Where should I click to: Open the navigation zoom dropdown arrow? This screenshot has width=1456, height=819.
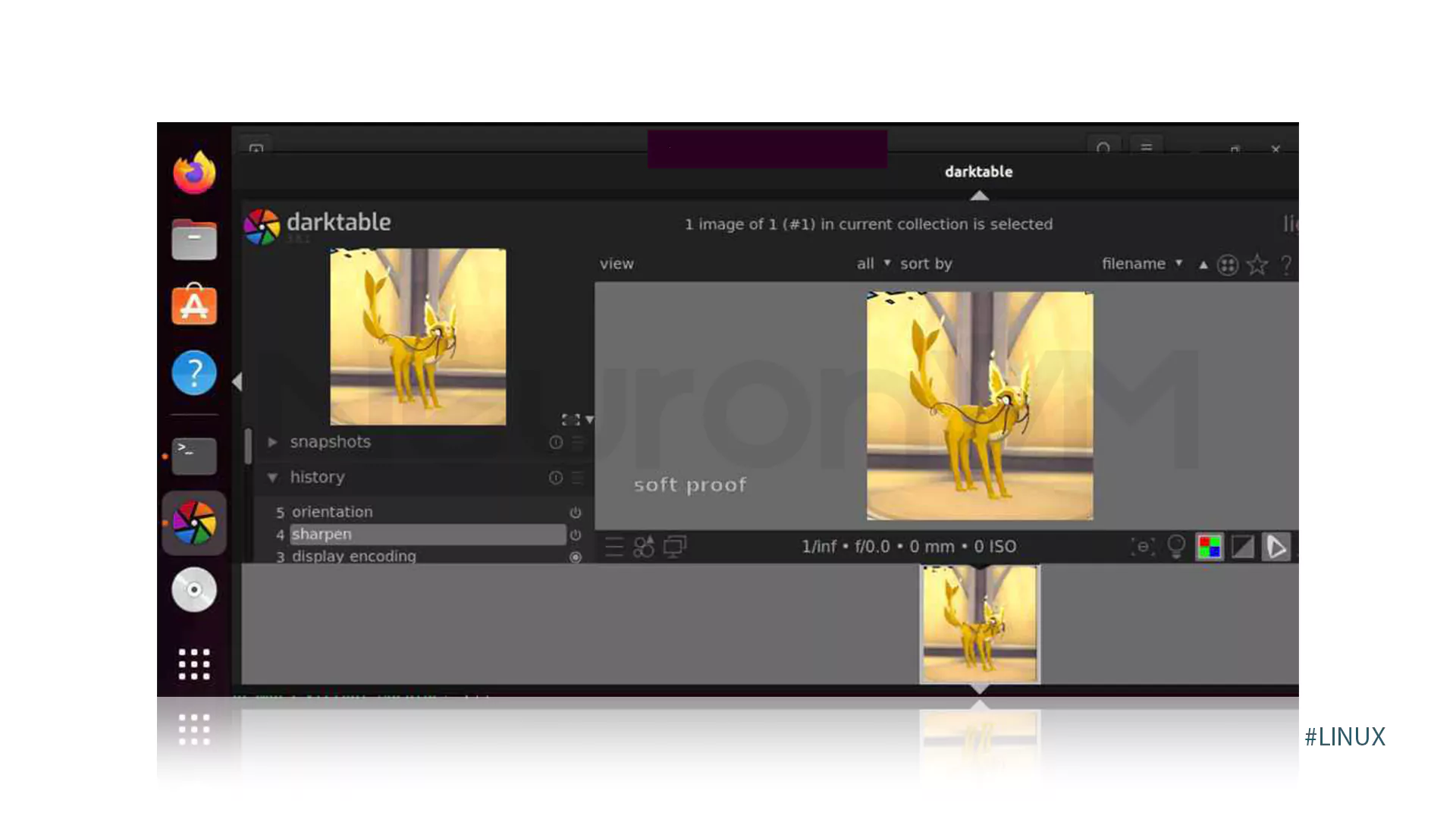click(x=590, y=419)
